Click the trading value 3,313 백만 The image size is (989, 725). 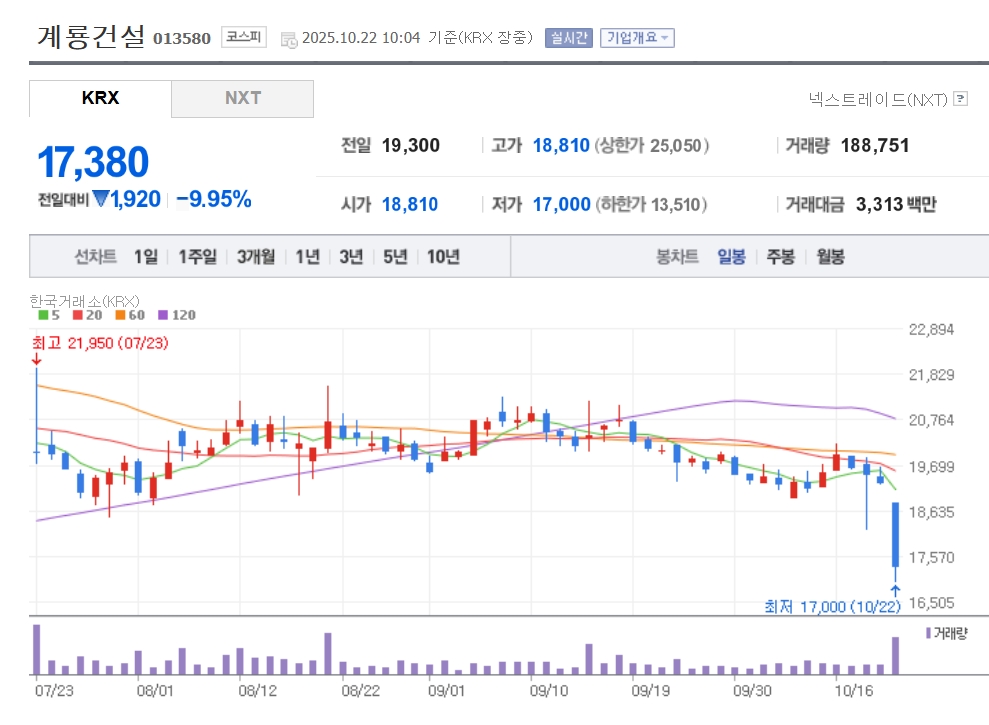tap(896, 204)
